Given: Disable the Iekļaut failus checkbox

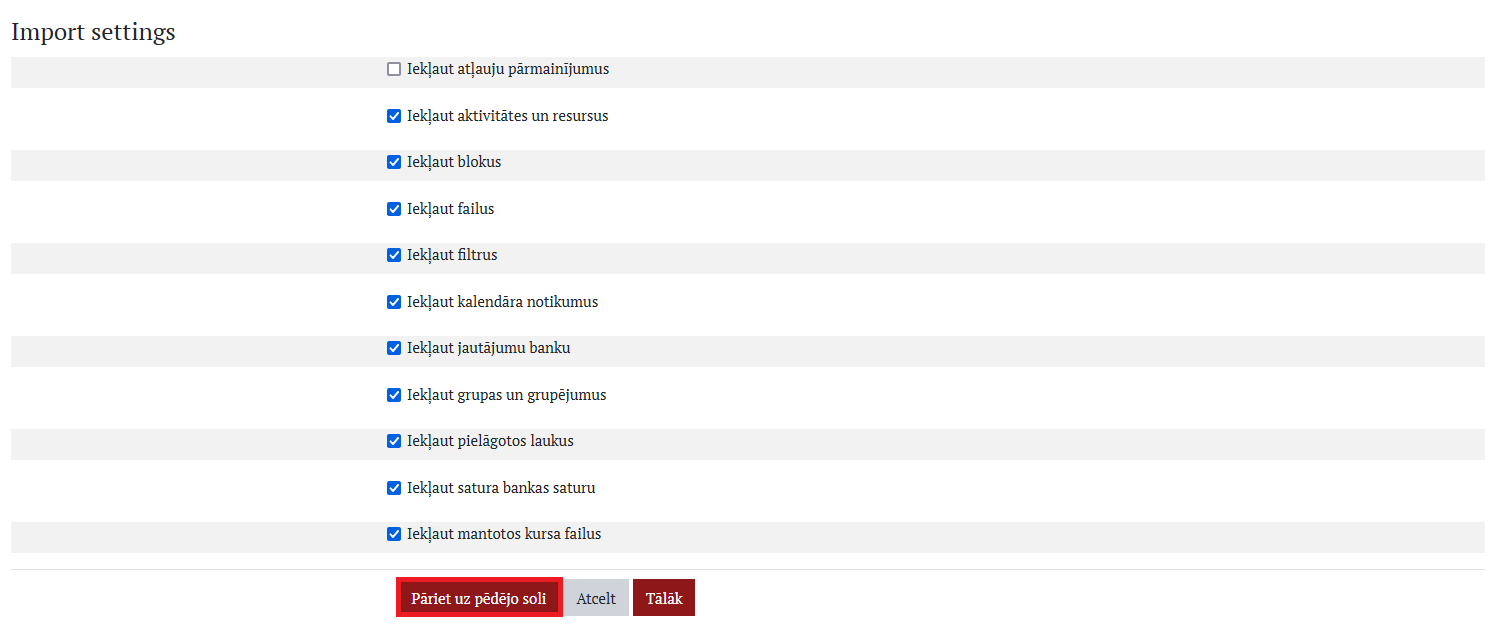Looking at the screenshot, I should pyautogui.click(x=394, y=209).
